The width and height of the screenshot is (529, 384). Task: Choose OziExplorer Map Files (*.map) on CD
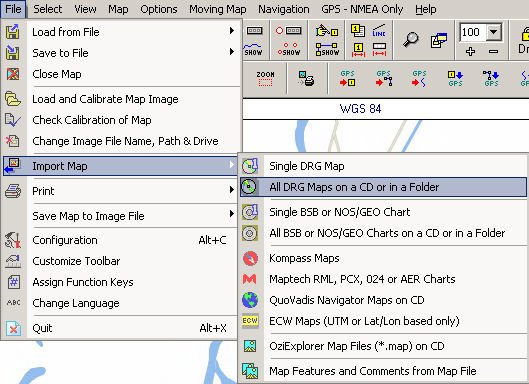click(383, 346)
